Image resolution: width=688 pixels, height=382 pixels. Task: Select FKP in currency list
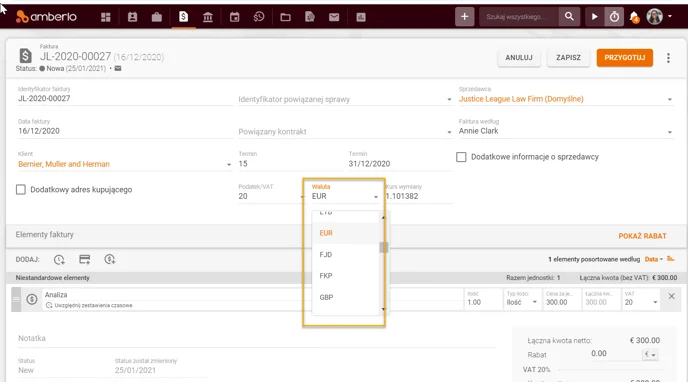pos(345,275)
